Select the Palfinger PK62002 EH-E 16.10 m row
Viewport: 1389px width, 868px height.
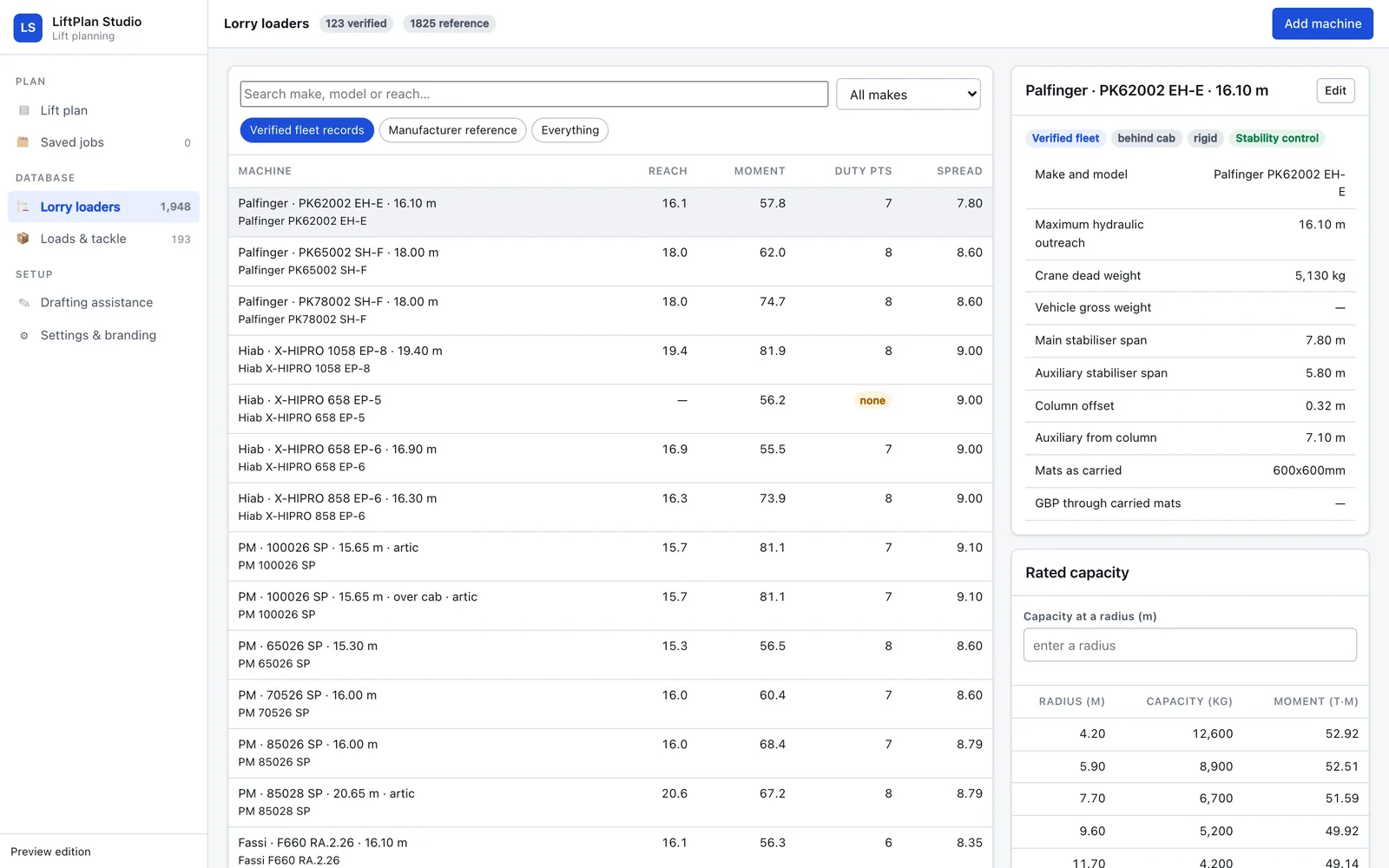pos(610,212)
